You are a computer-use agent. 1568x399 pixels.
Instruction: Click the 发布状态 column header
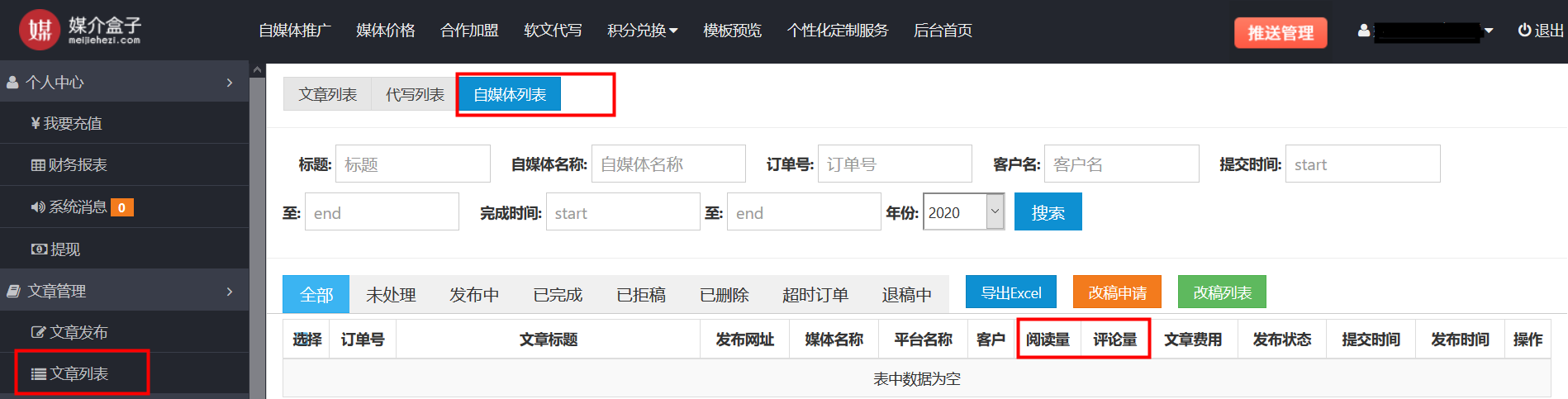[1282, 340]
